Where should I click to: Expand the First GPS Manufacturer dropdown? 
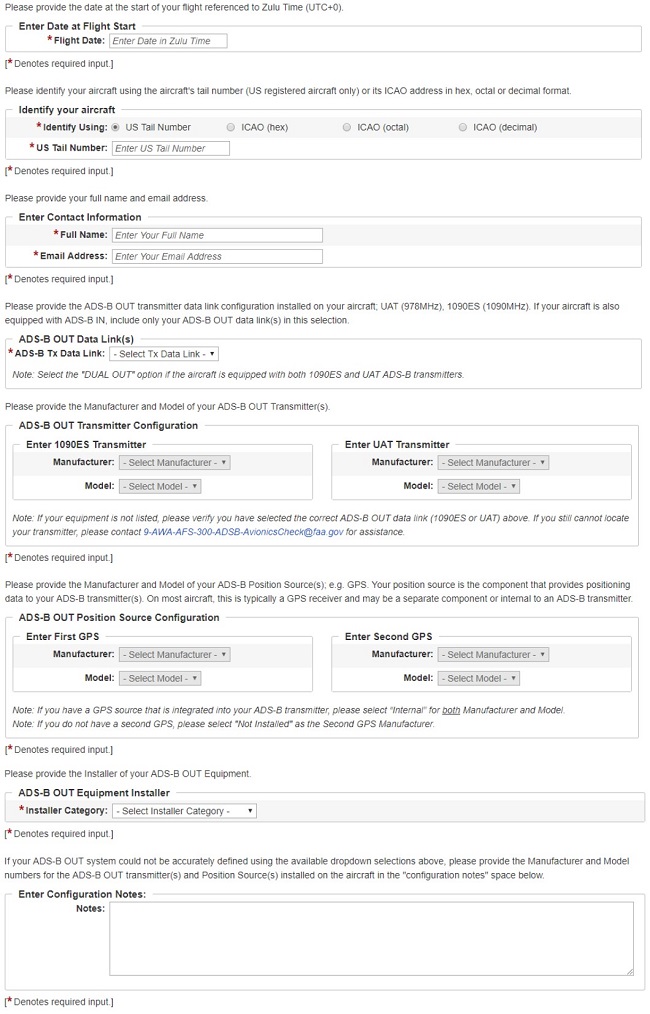(x=175, y=654)
